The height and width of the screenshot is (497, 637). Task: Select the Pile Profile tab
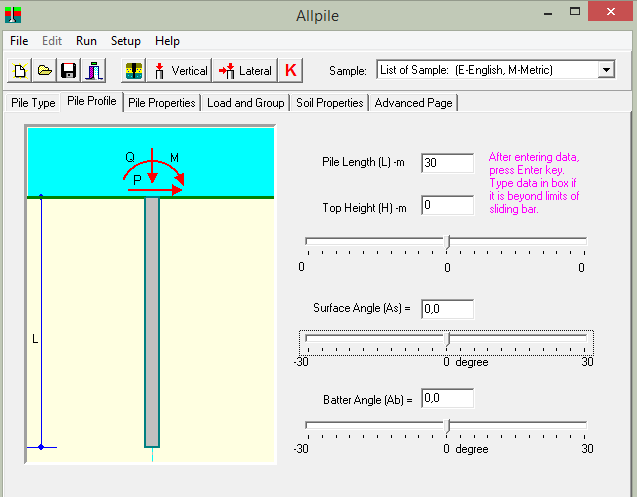[92, 101]
